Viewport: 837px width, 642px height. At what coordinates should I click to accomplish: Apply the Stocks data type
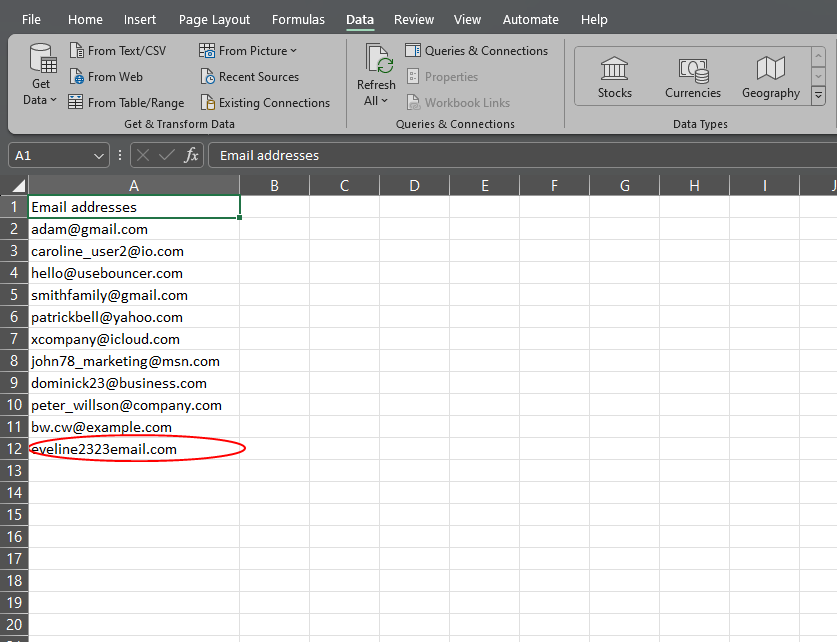pyautogui.click(x=614, y=76)
